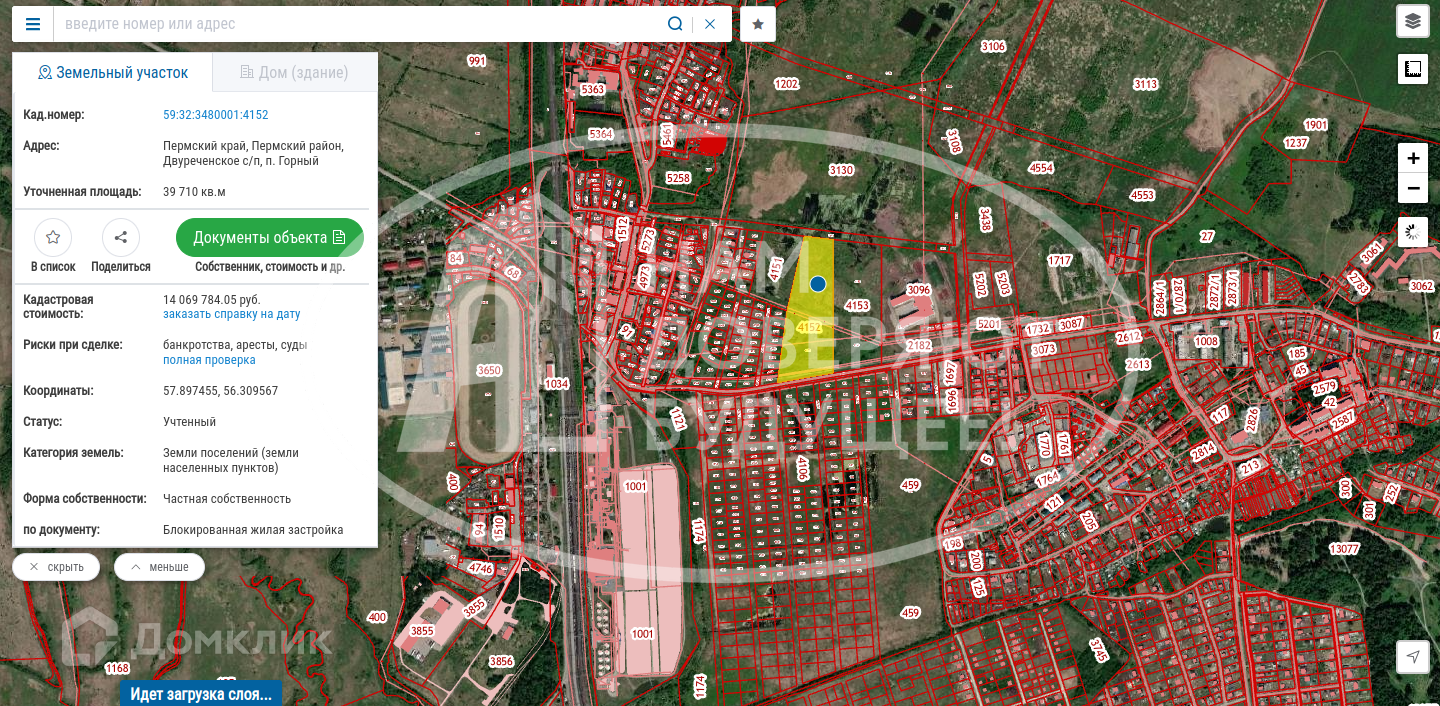Viewport: 1440px width, 706px height.
Task: Click map parcel label 4152
Action: click(x=809, y=327)
